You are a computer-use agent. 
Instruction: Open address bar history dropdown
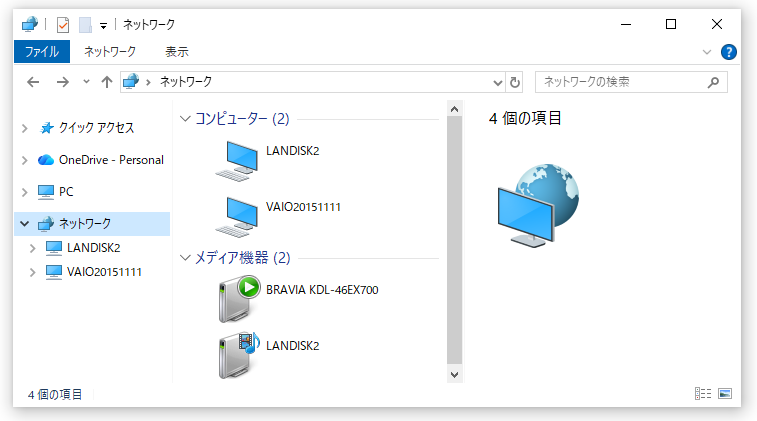[499, 82]
